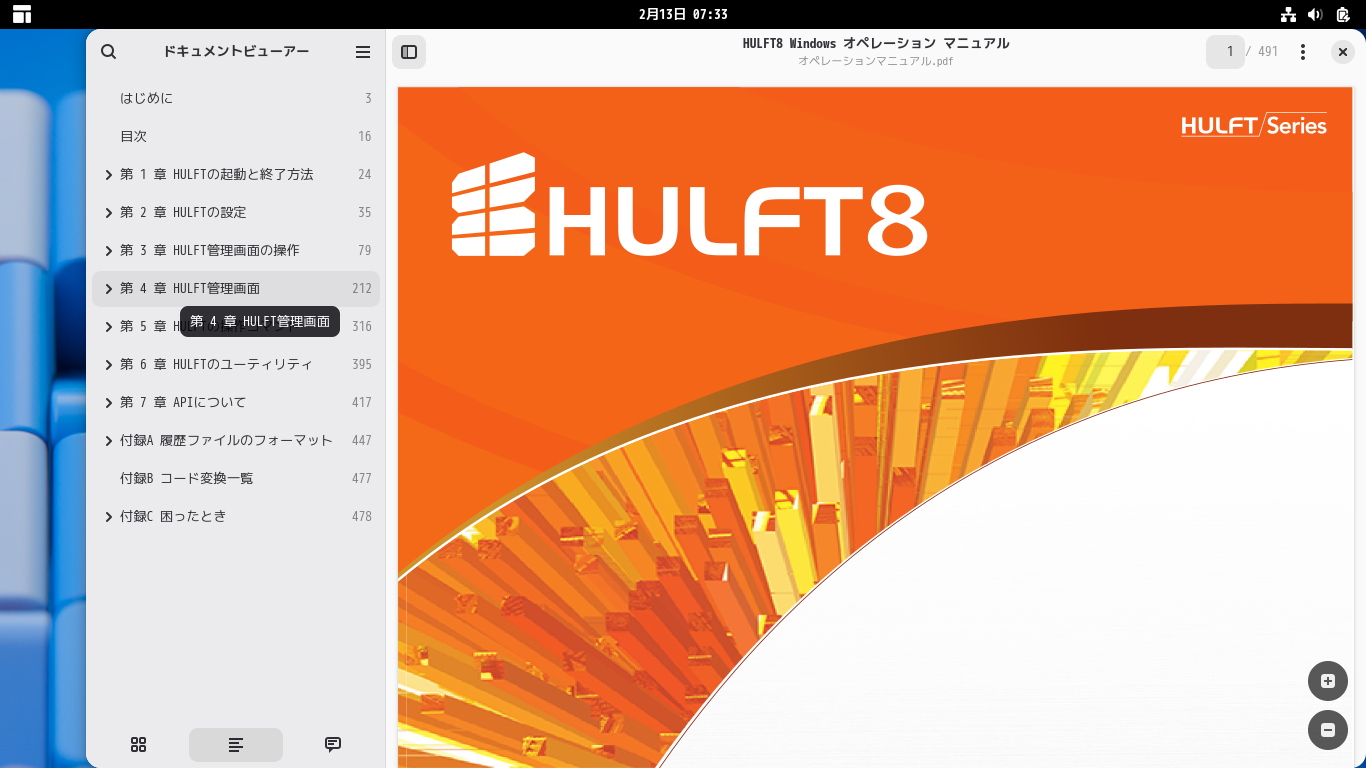1366x768 pixels.
Task: Open the document viewer main menu
Action: [363, 52]
